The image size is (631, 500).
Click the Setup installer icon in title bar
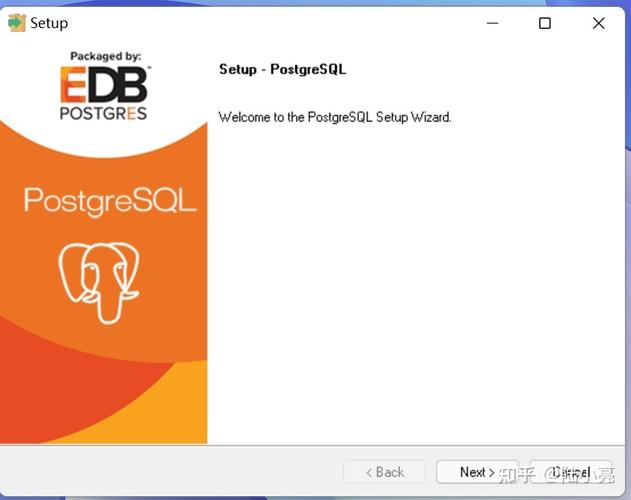click(16, 23)
